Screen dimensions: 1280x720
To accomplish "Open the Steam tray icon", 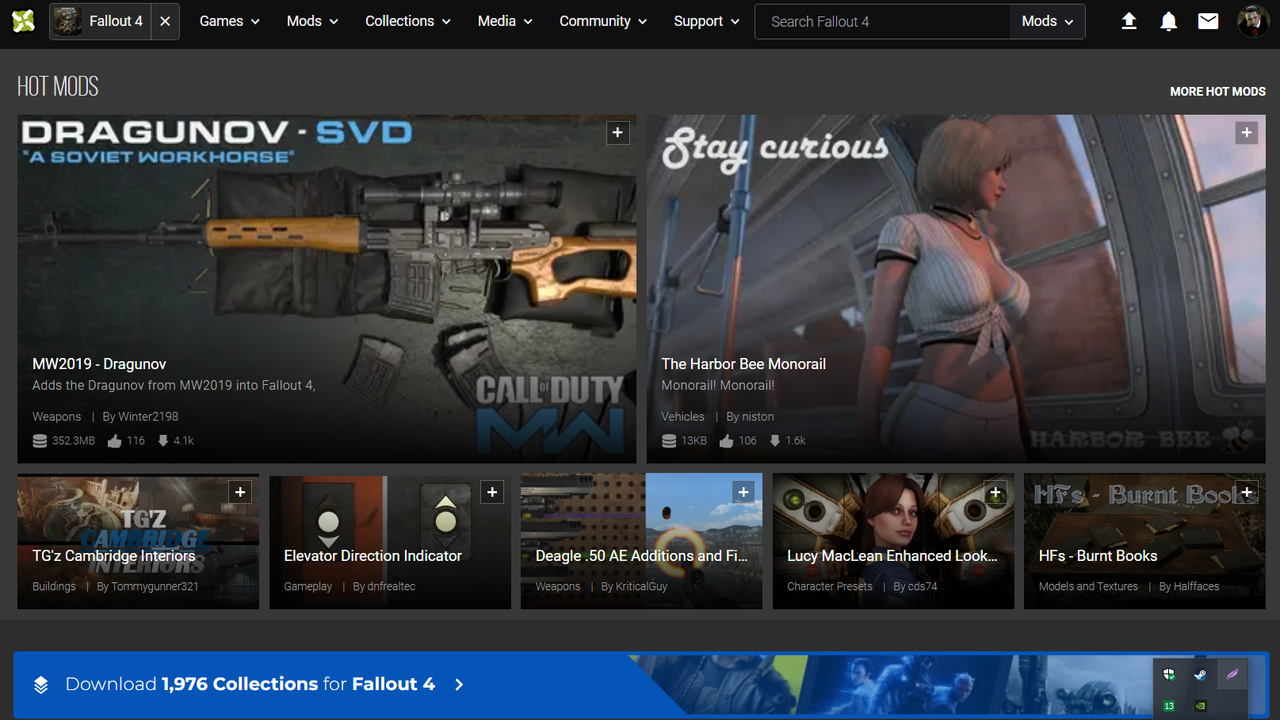I will click(1200, 675).
